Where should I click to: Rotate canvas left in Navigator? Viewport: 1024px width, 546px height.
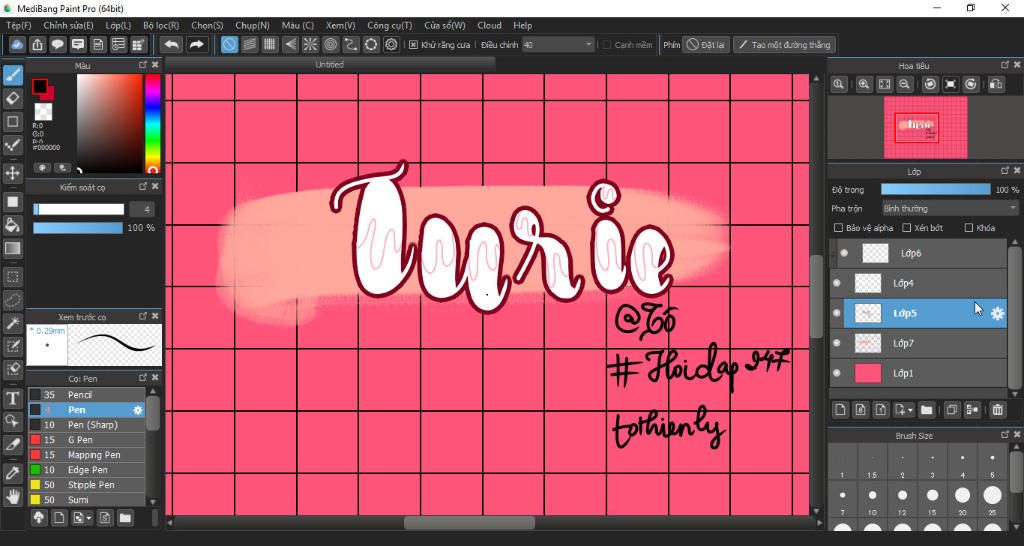click(931, 84)
